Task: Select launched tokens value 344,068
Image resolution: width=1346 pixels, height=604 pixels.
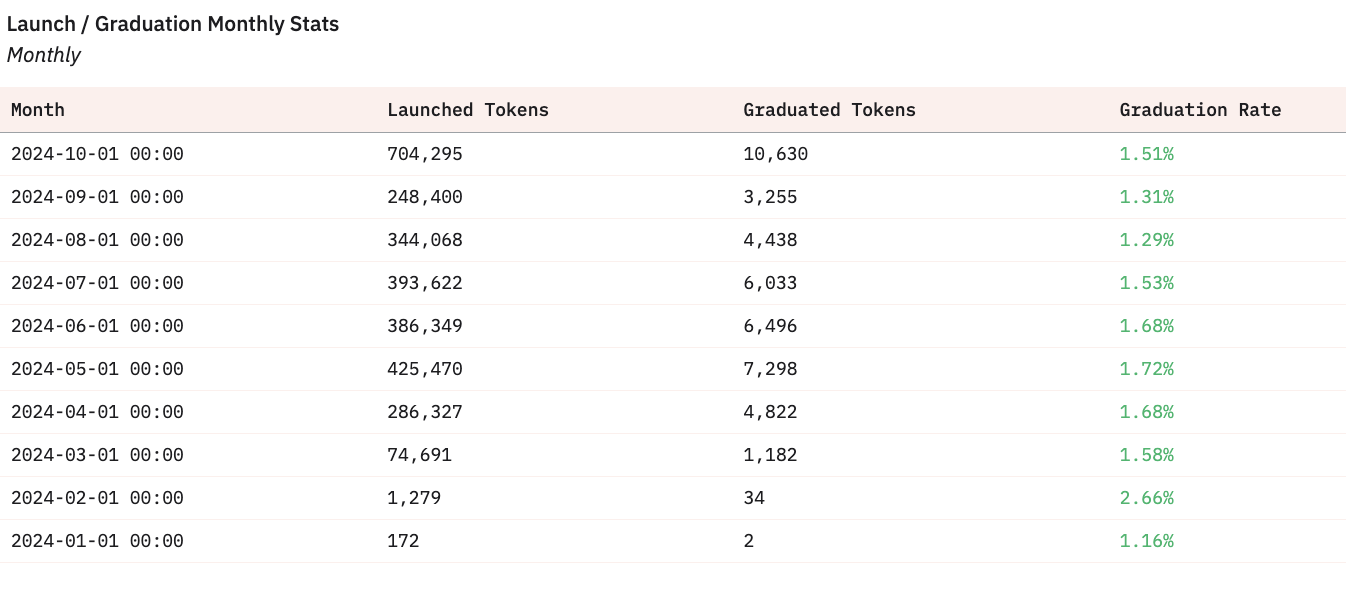Action: click(x=425, y=240)
